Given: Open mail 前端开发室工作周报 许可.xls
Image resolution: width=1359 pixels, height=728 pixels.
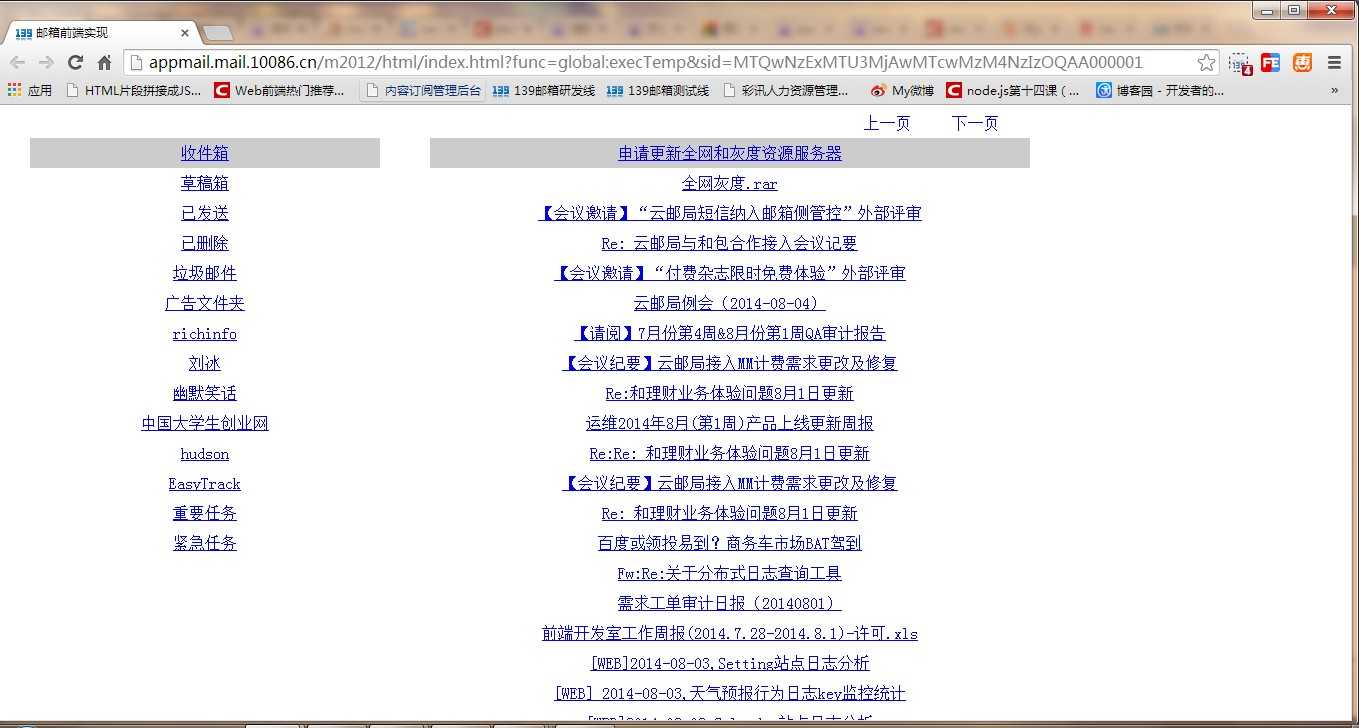Looking at the screenshot, I should (x=730, y=633).
